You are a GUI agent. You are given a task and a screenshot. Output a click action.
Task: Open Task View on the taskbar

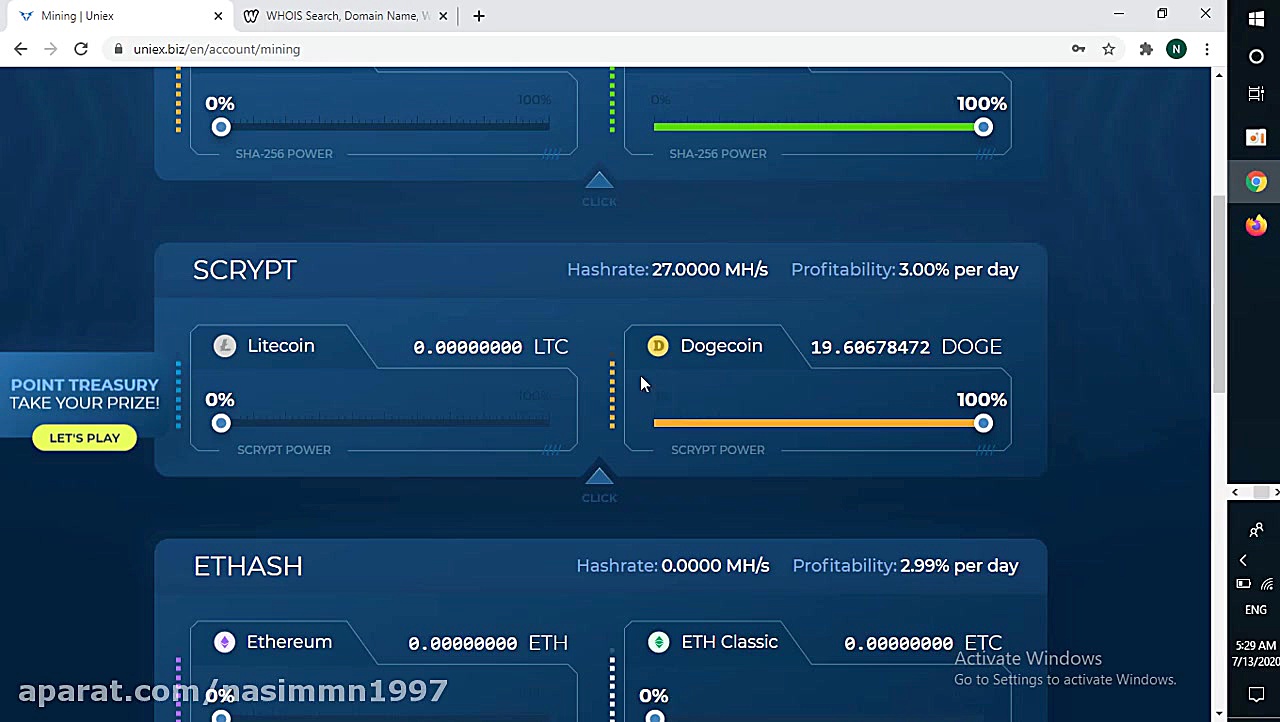pos(1256,94)
